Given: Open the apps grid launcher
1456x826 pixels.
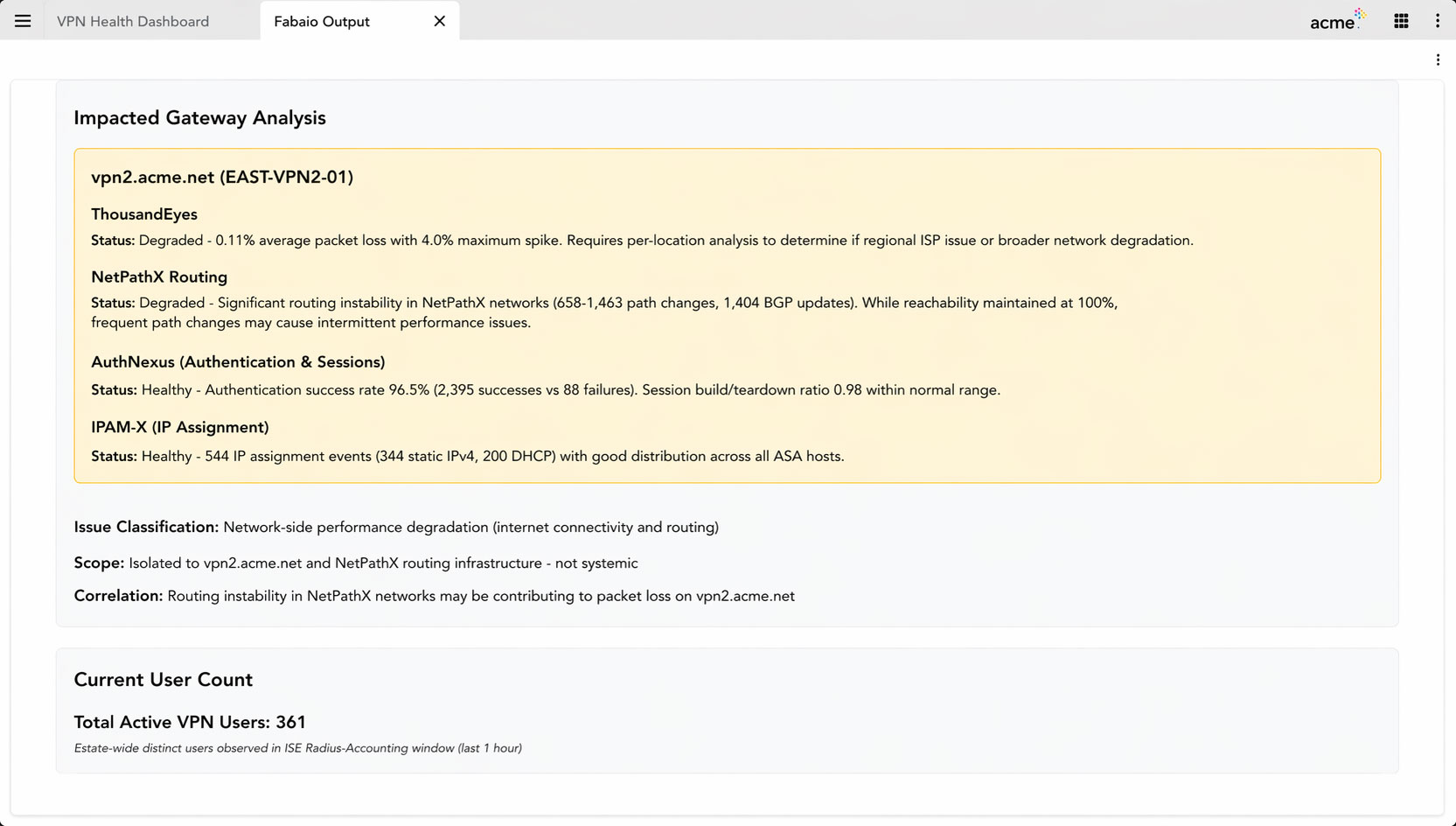Looking at the screenshot, I should pos(1401,21).
